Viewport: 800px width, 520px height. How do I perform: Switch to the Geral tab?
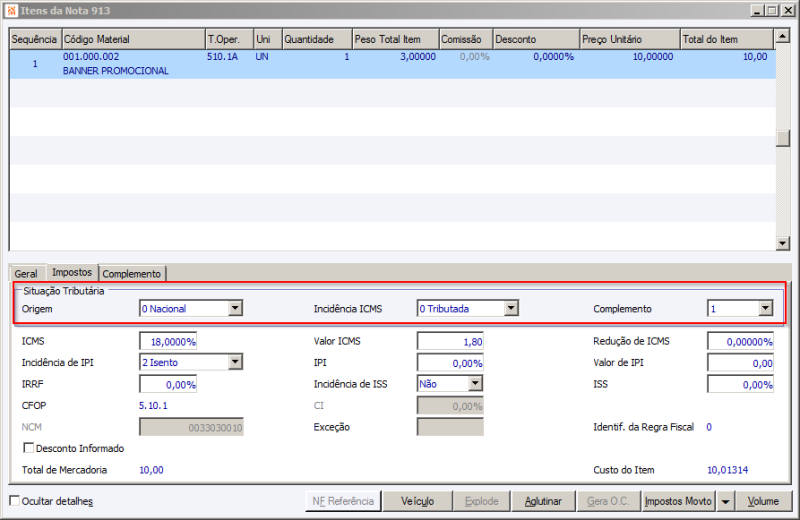click(x=26, y=274)
